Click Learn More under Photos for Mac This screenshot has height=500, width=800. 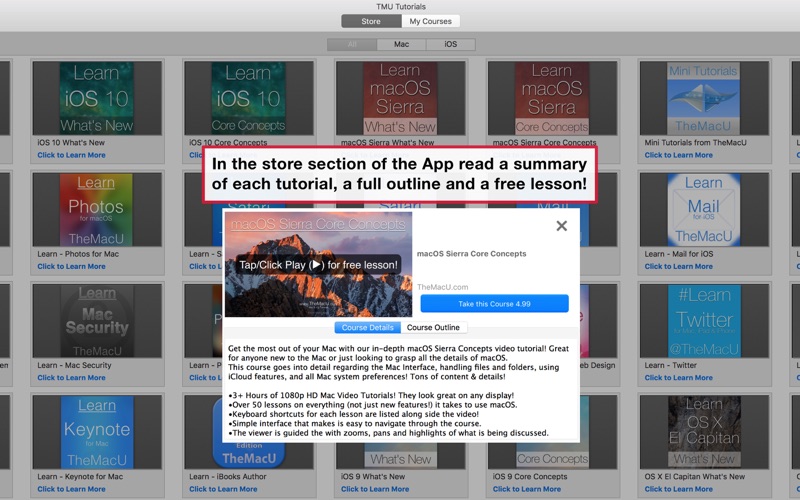[71, 266]
